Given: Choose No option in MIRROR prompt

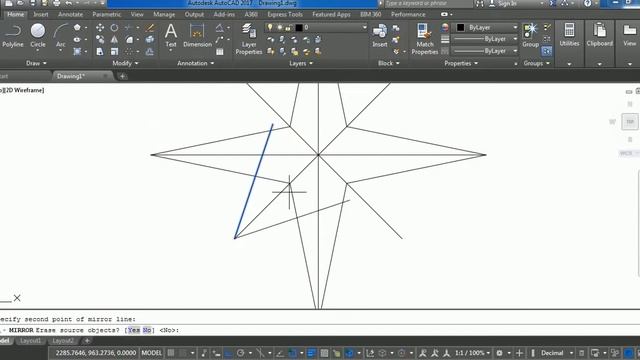Looking at the screenshot, I should coord(147,330).
